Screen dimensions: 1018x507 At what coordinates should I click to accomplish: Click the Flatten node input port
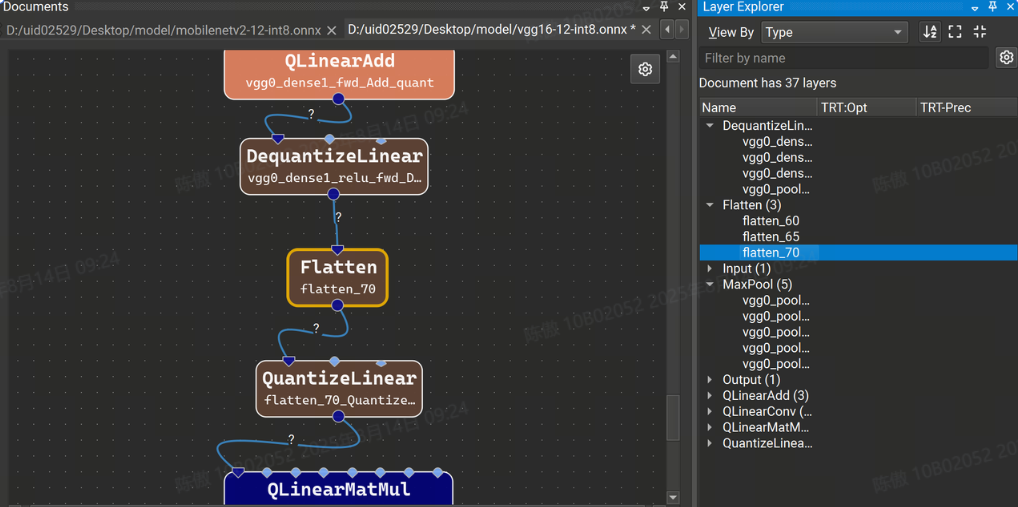point(337,249)
